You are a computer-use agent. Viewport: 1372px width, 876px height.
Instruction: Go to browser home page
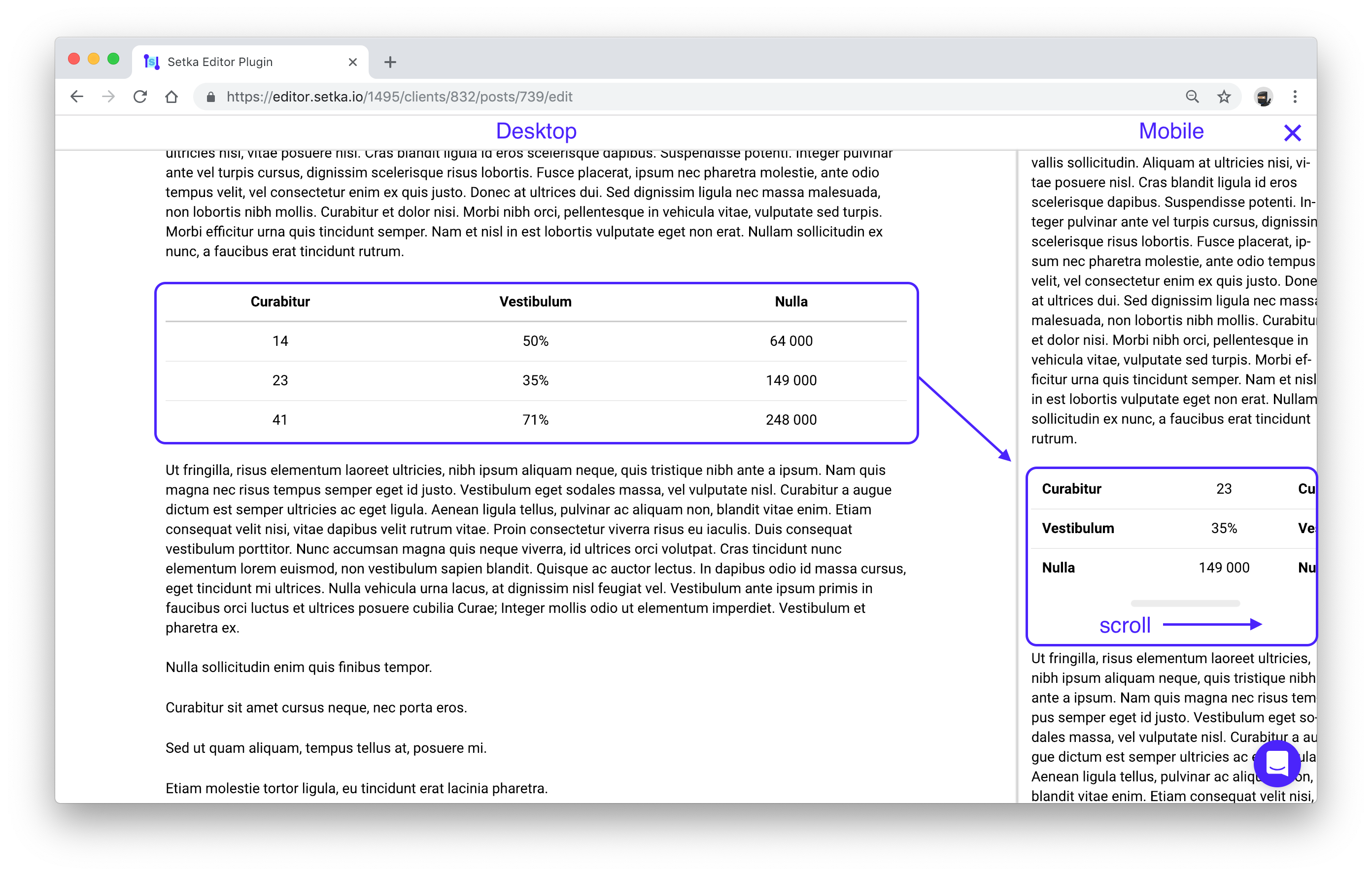point(171,97)
